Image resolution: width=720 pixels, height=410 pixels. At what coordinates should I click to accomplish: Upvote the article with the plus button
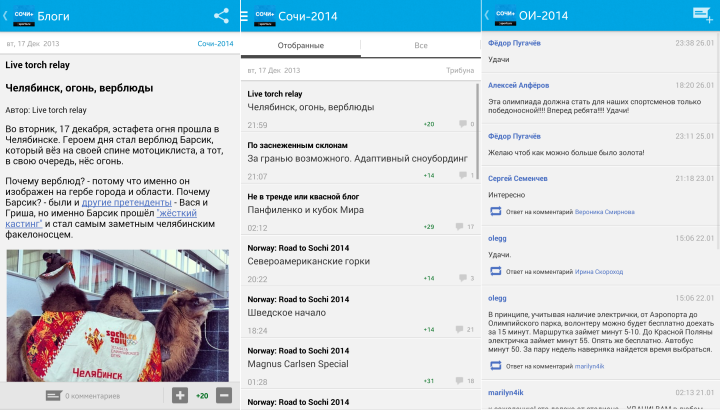pos(180,395)
